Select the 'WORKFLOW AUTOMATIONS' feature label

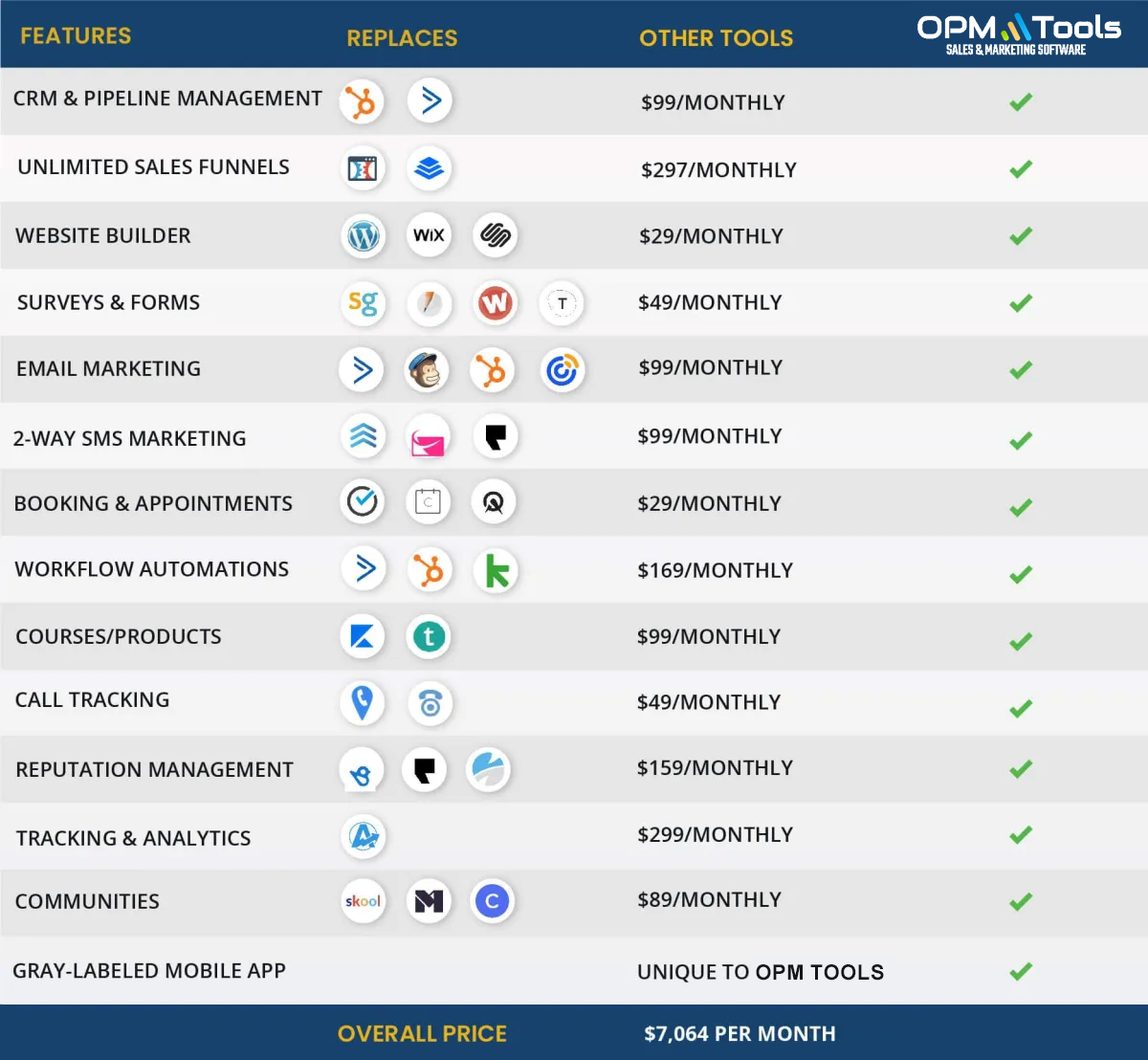tap(151, 569)
